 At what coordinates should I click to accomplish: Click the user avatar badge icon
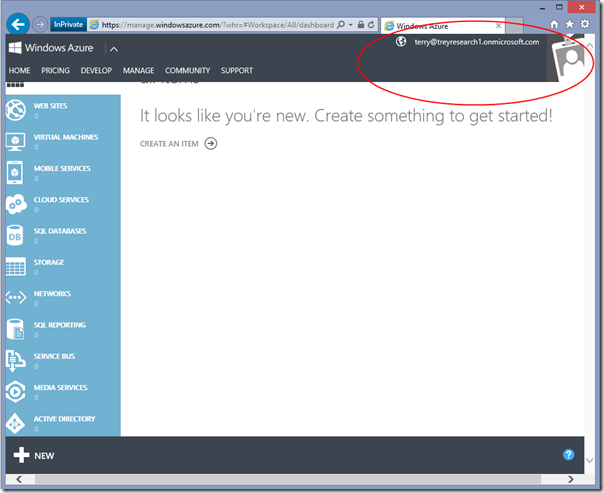pos(567,58)
